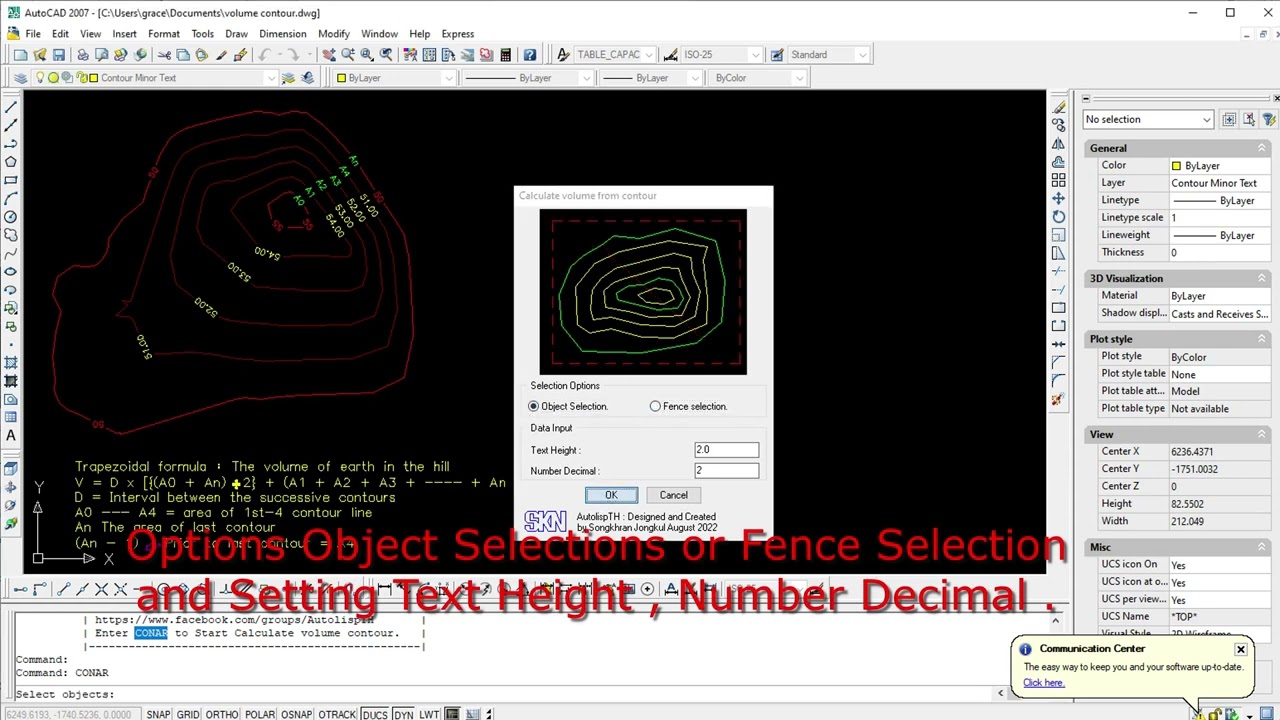Select the Move modify tool
This screenshot has height=720, width=1280.
pos(1058,198)
